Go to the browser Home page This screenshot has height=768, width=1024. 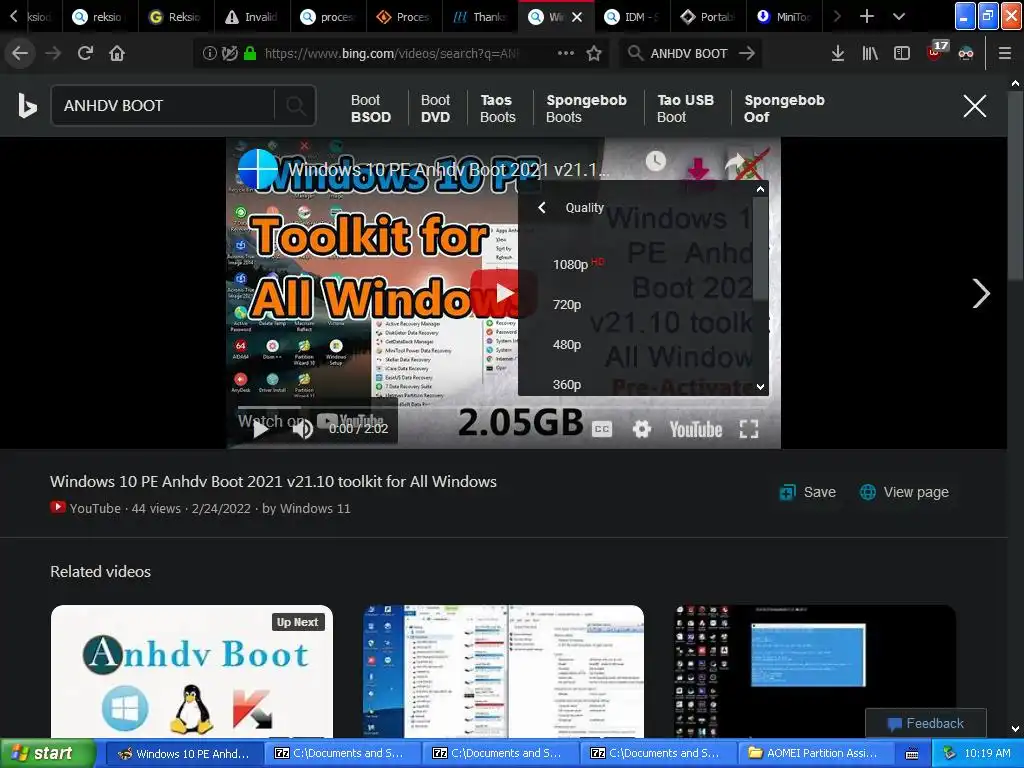click(x=117, y=53)
